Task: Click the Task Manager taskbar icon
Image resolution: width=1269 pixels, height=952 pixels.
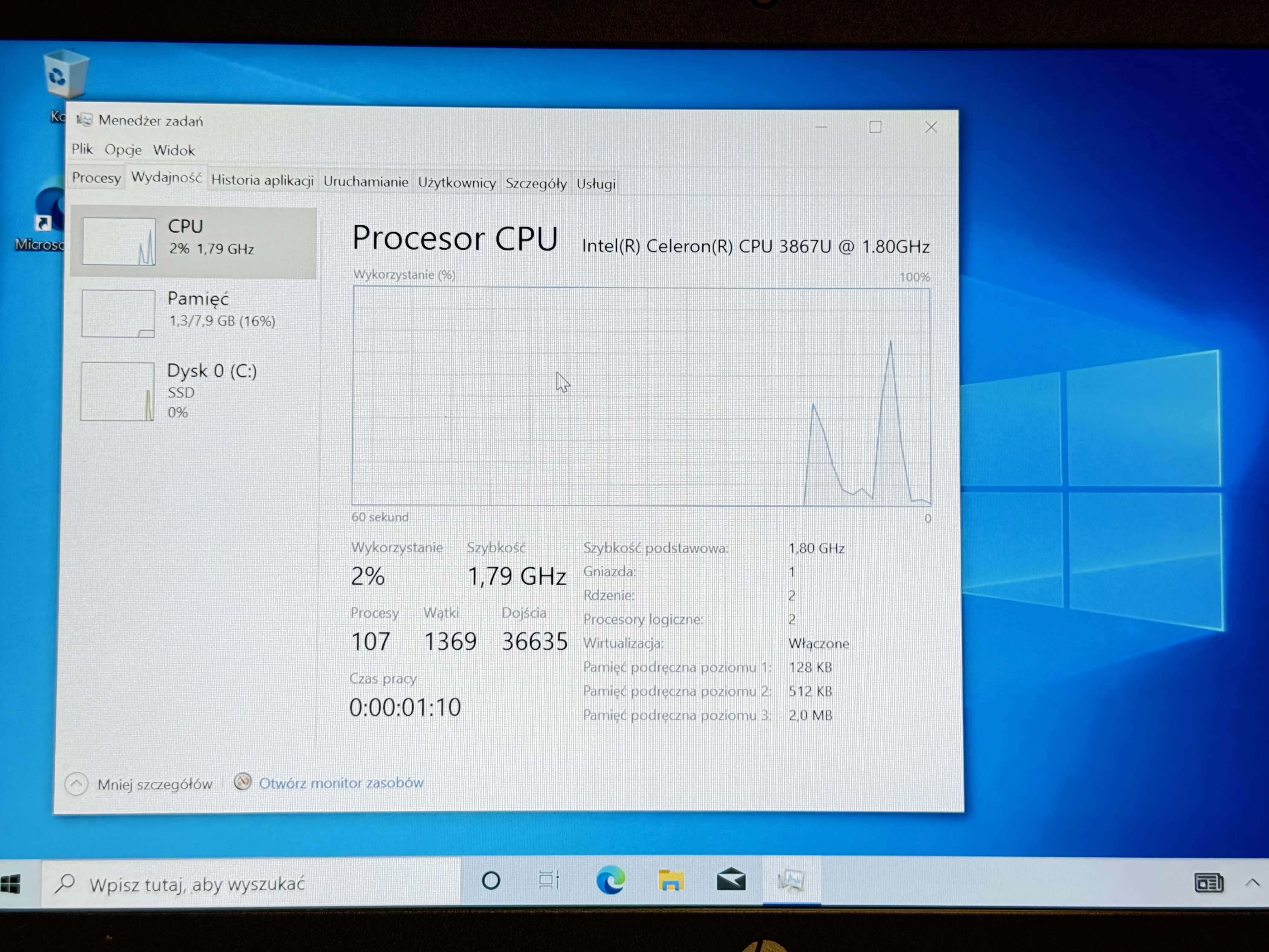Action: click(x=791, y=880)
